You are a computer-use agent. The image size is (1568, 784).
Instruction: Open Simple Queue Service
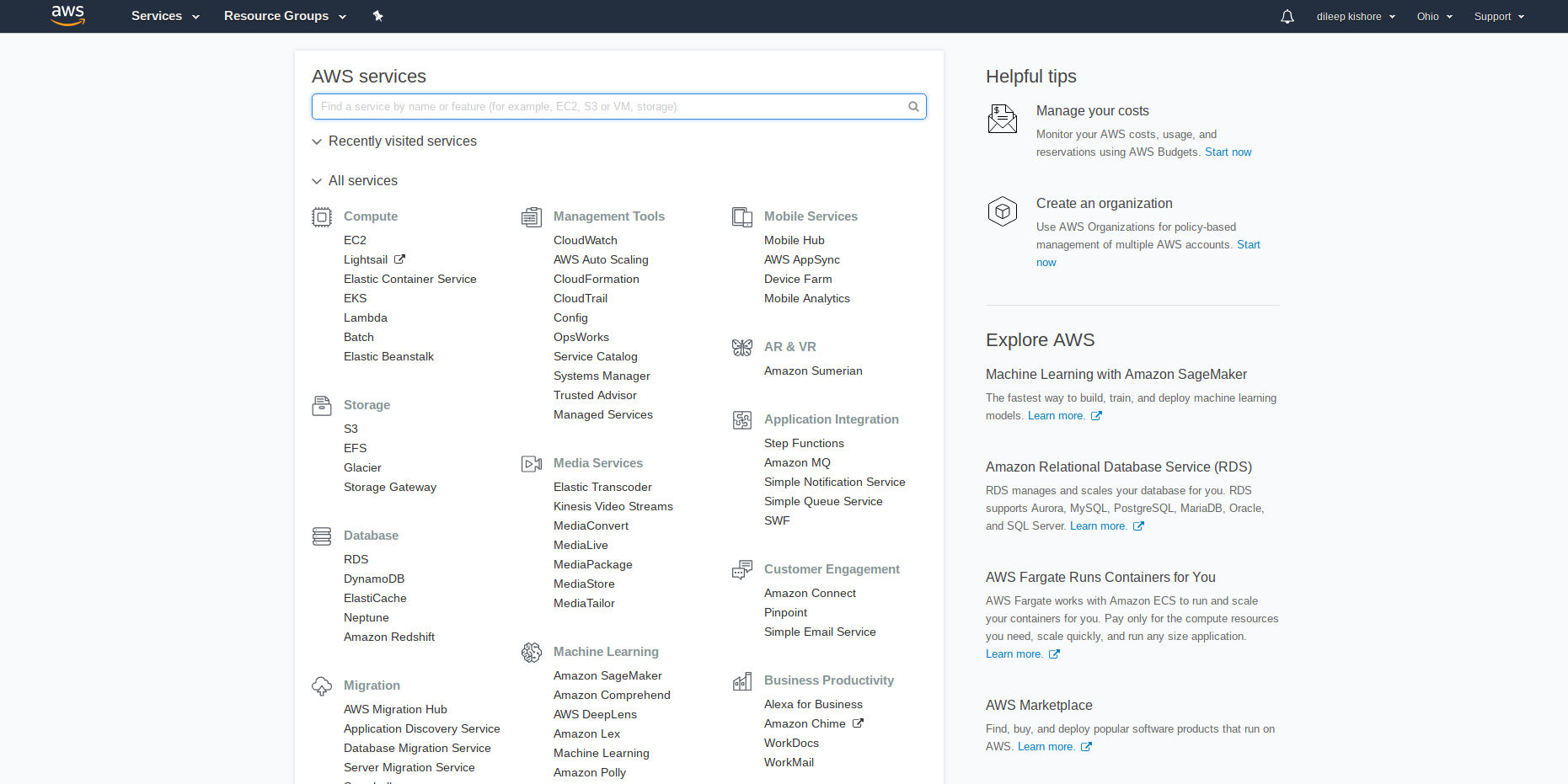click(823, 502)
